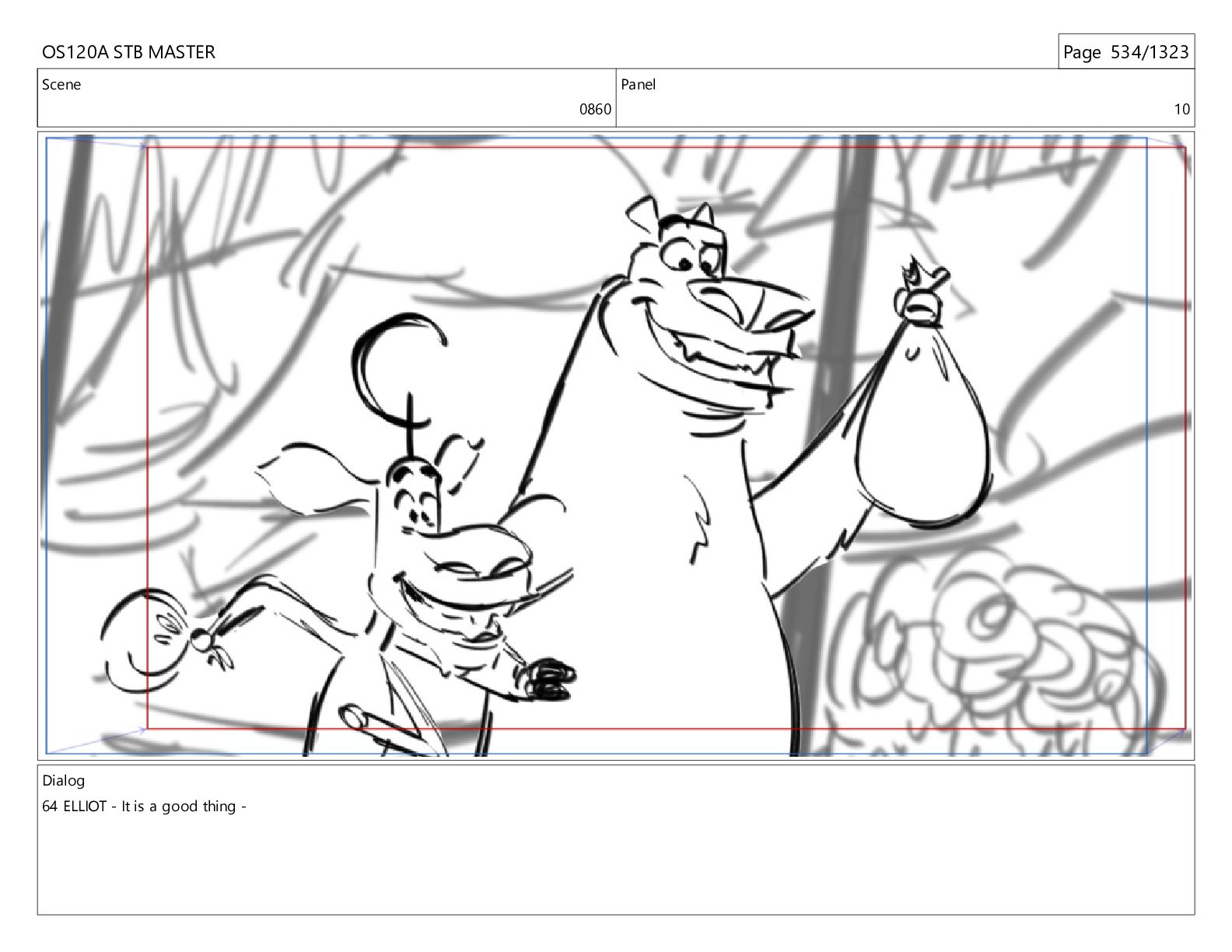Viewport: 1232px width, 952px height.
Task: Click the 'Panel' label
Action: click(x=639, y=84)
